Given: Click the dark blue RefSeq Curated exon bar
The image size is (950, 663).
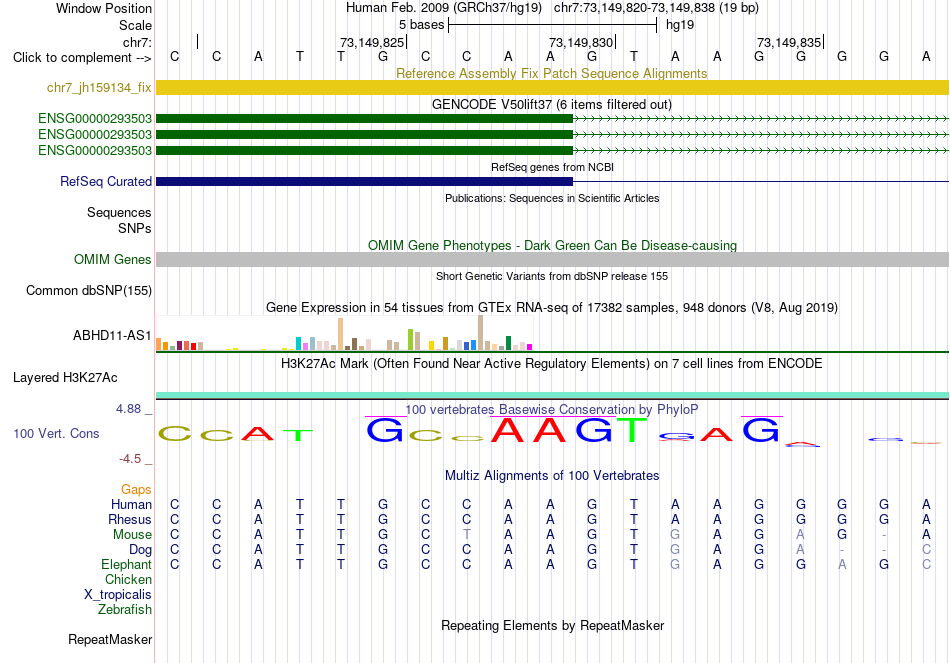Looking at the screenshot, I should tap(364, 181).
